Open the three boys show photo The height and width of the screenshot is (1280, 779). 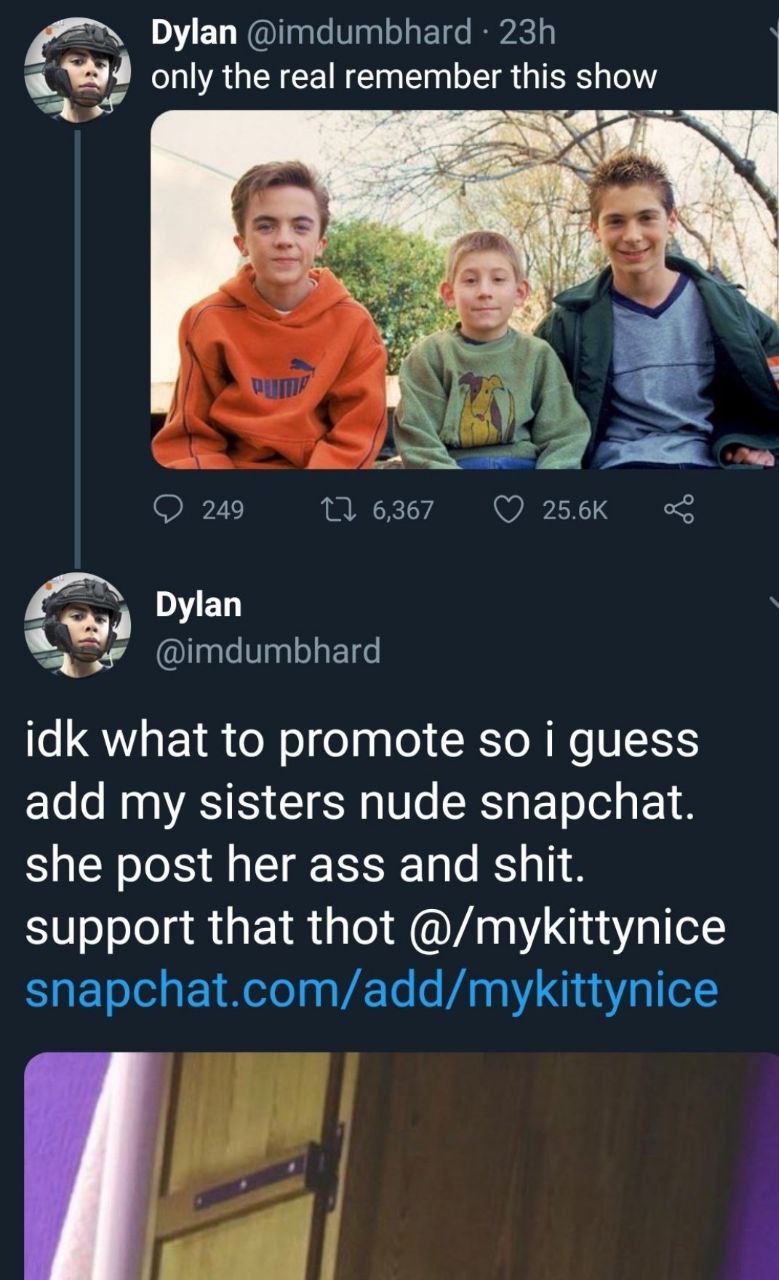pyautogui.click(x=464, y=289)
